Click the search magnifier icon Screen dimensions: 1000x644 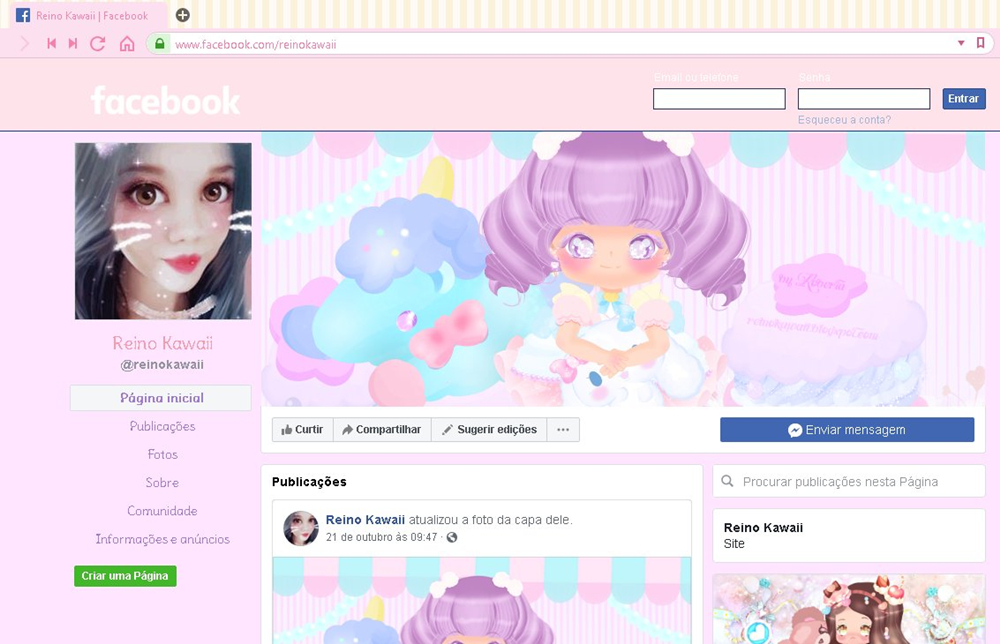pos(727,481)
